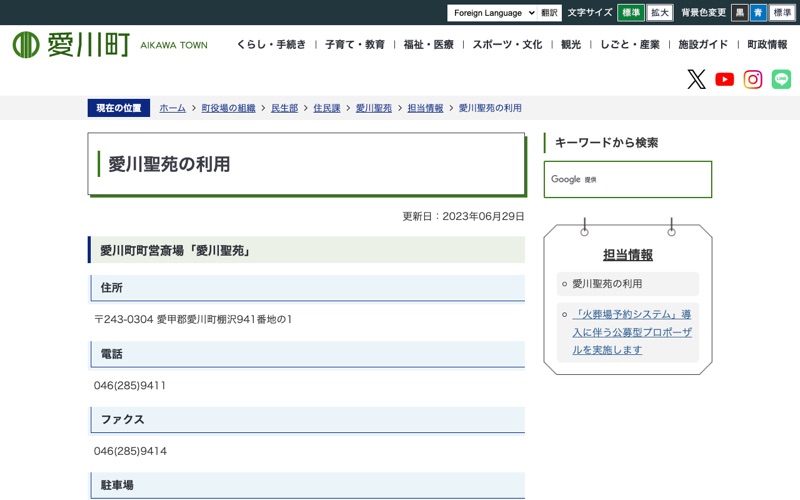This screenshot has height=500, width=800.
Task: Click the 現在の位置 label
Action: pos(119,108)
